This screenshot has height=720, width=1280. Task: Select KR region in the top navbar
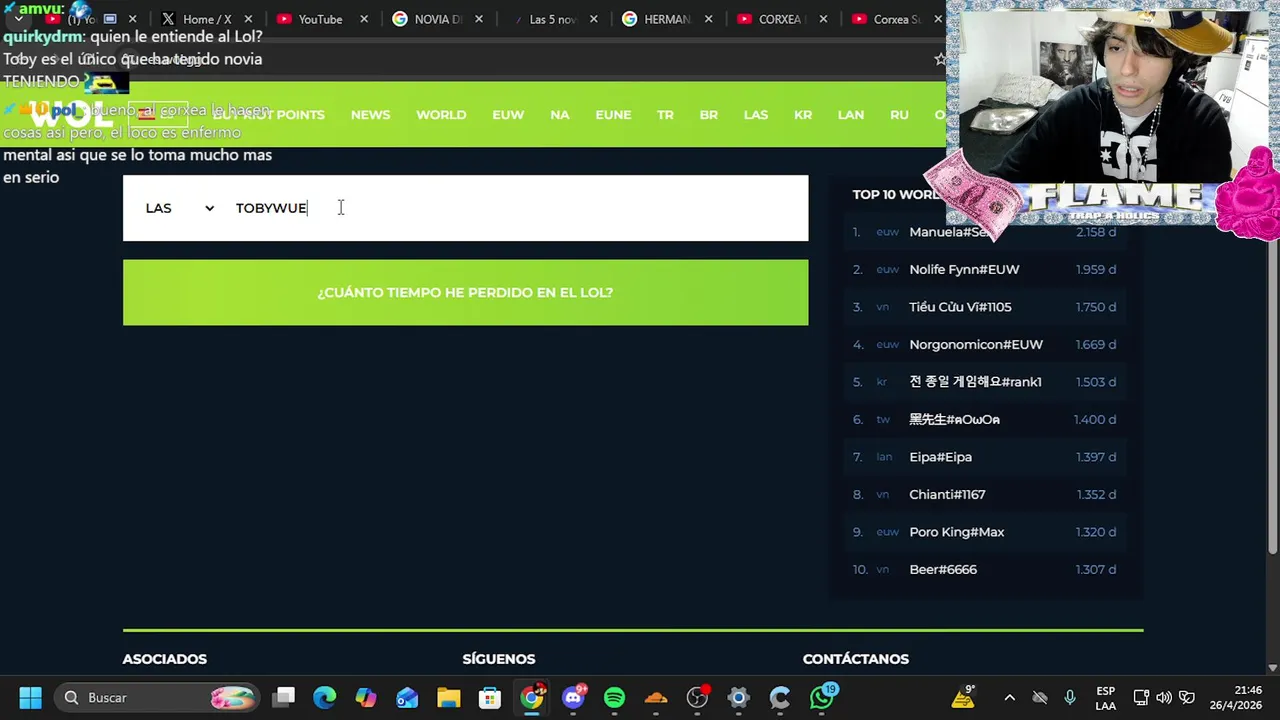[x=803, y=115]
